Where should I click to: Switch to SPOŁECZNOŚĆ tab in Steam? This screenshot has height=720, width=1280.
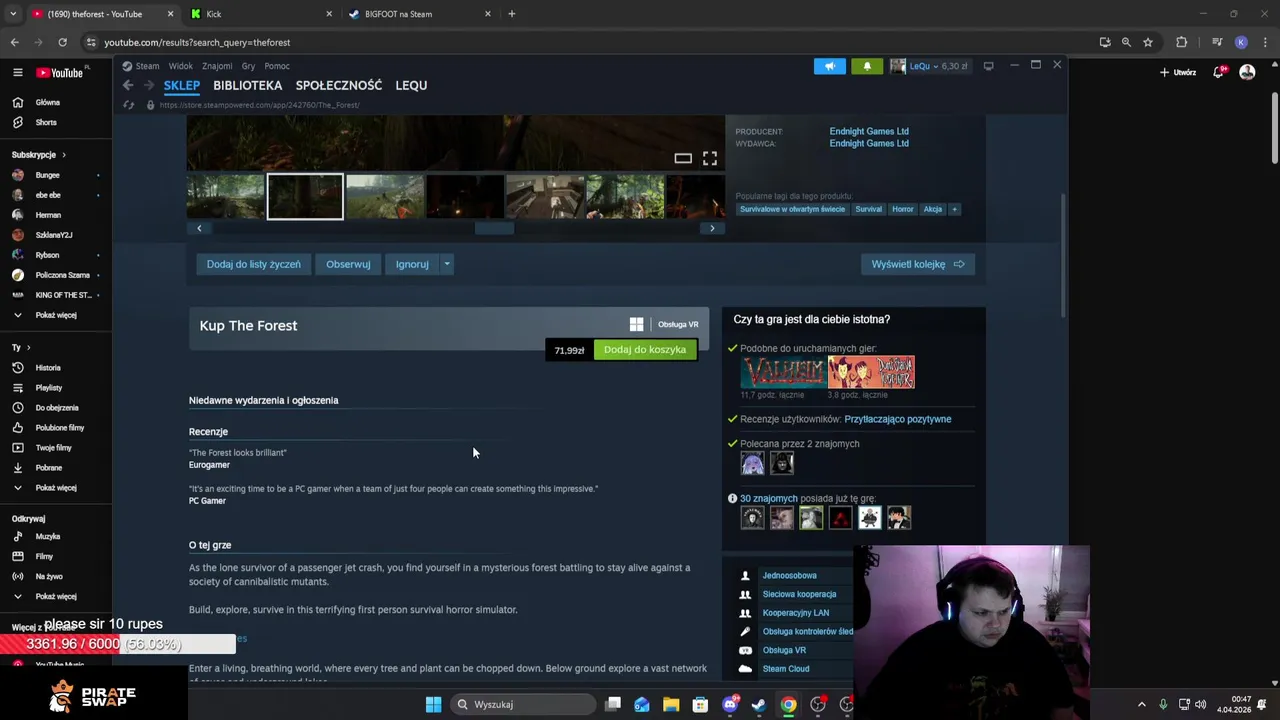(x=339, y=85)
